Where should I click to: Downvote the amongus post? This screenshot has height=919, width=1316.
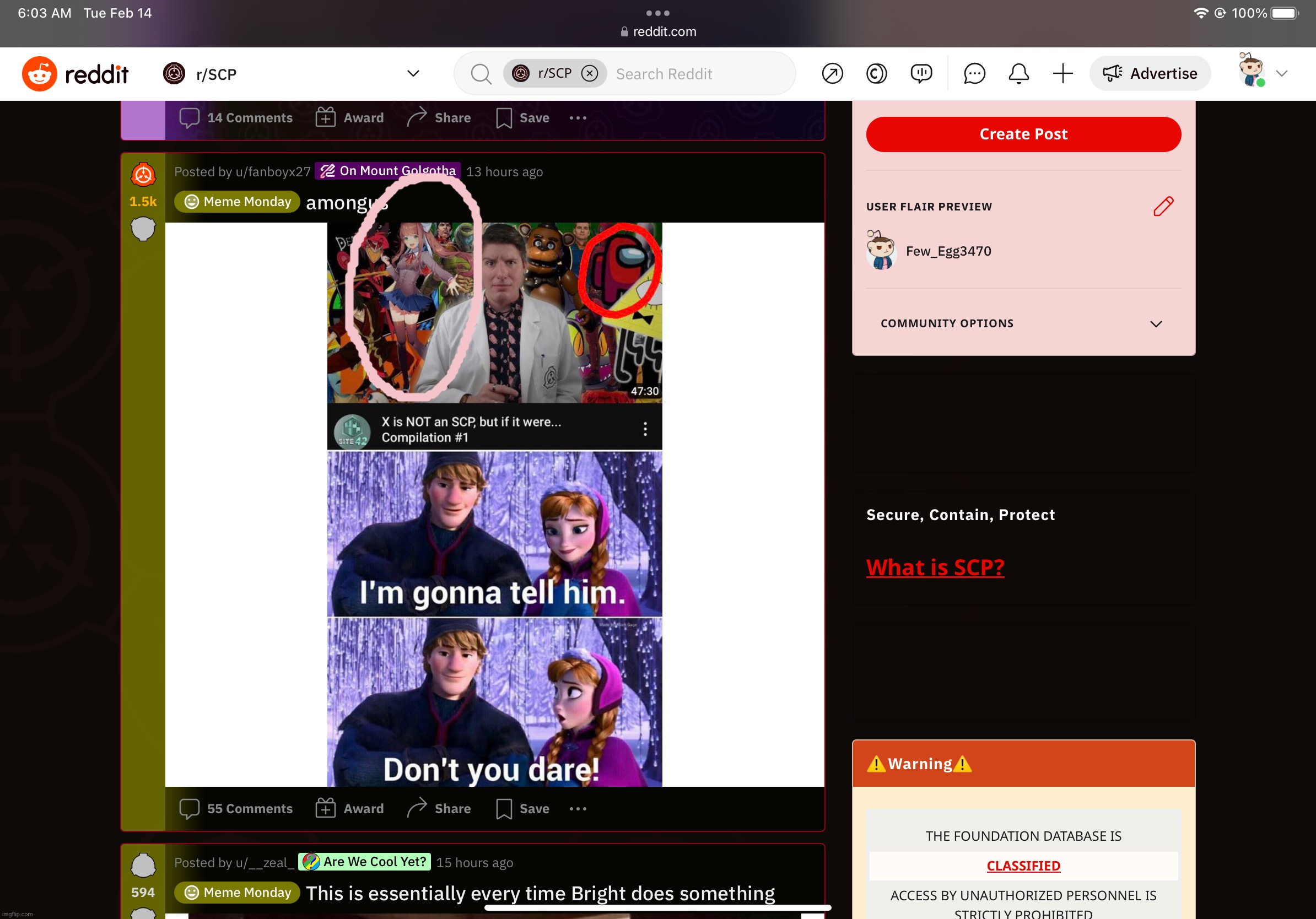coord(143,229)
